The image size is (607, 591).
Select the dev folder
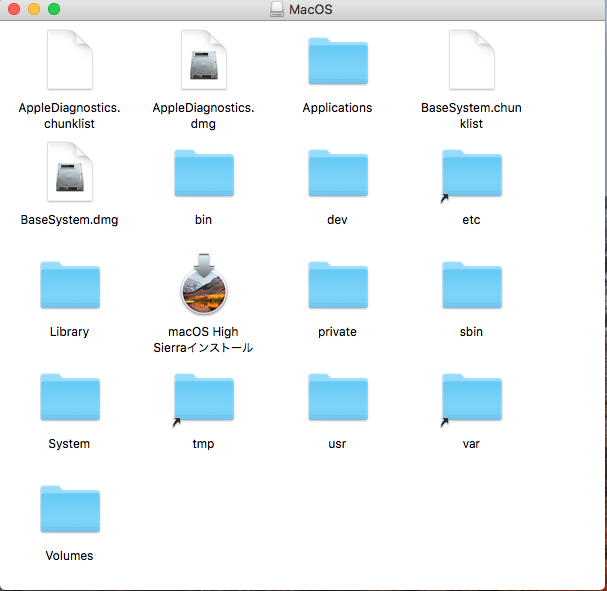[x=337, y=175]
